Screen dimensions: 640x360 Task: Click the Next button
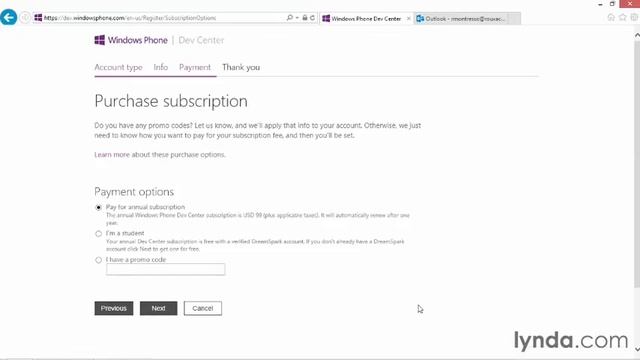click(x=158, y=308)
